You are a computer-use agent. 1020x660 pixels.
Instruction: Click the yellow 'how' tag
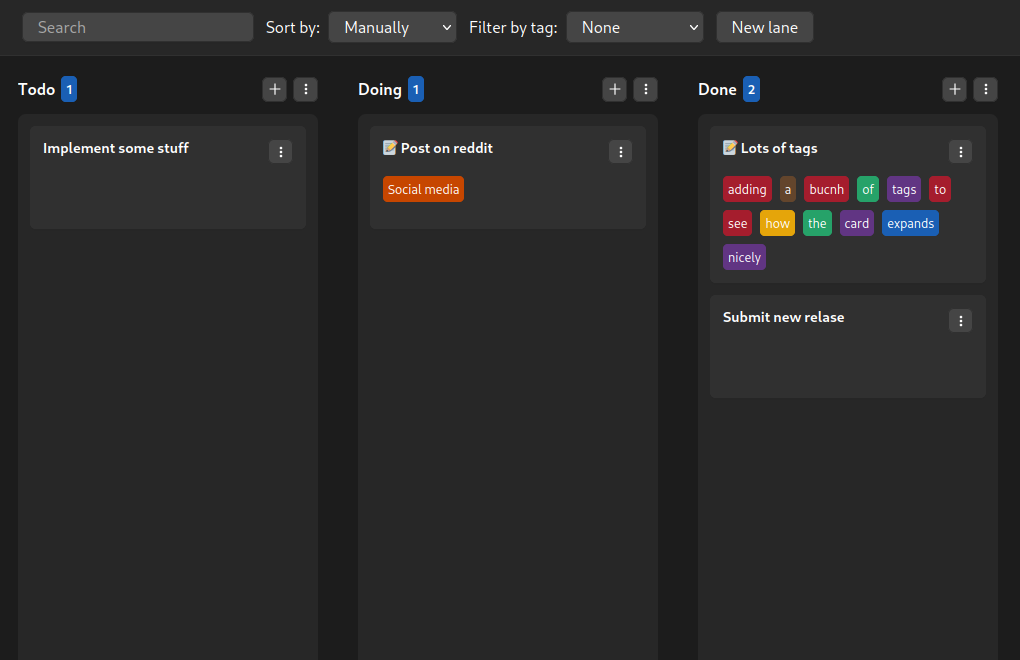coord(777,224)
